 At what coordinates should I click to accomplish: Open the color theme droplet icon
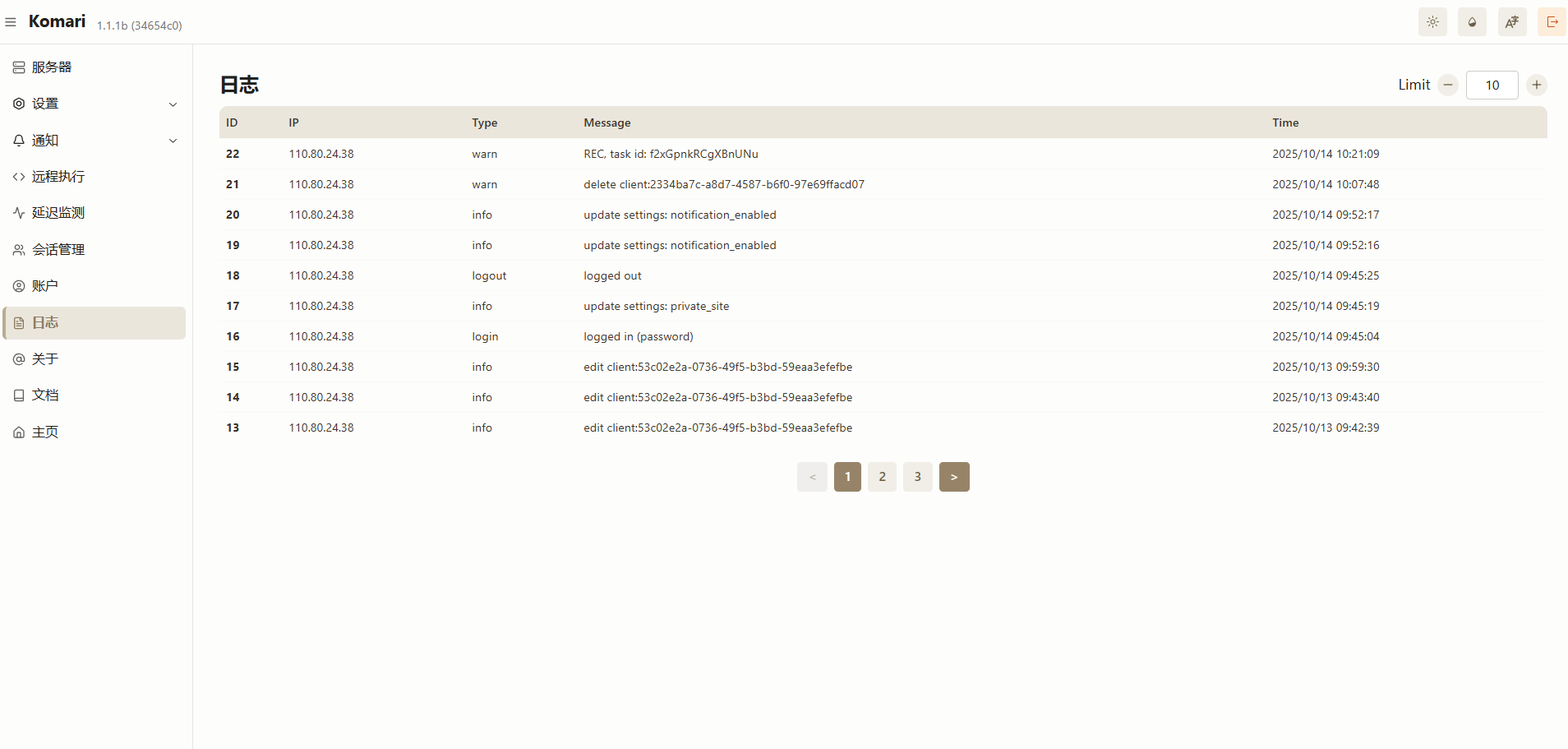point(1472,21)
